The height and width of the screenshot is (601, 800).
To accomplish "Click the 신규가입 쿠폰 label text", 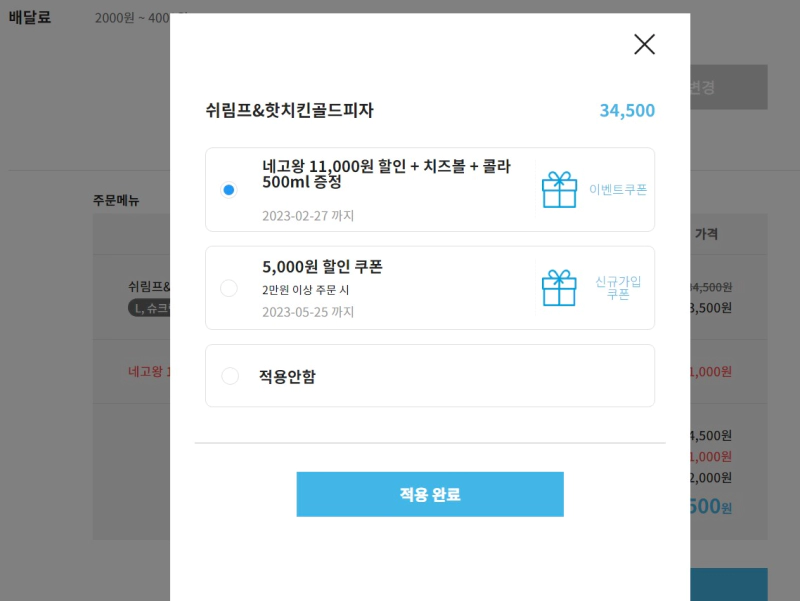I will (x=618, y=290).
